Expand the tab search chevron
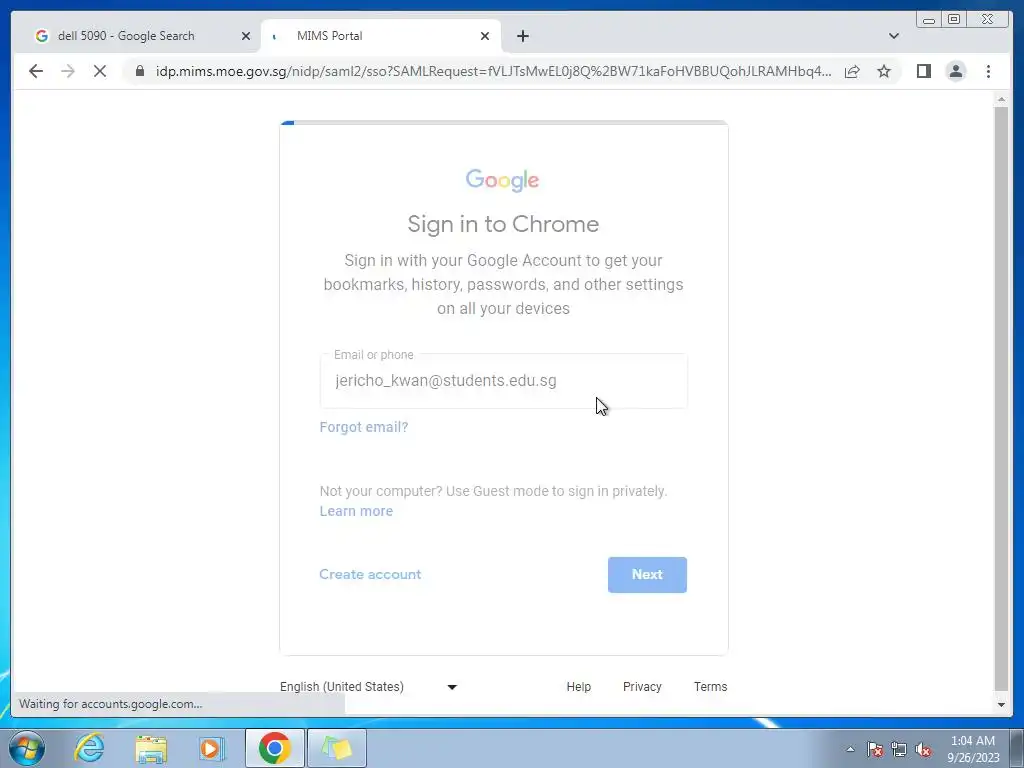1024x768 pixels. tap(893, 36)
